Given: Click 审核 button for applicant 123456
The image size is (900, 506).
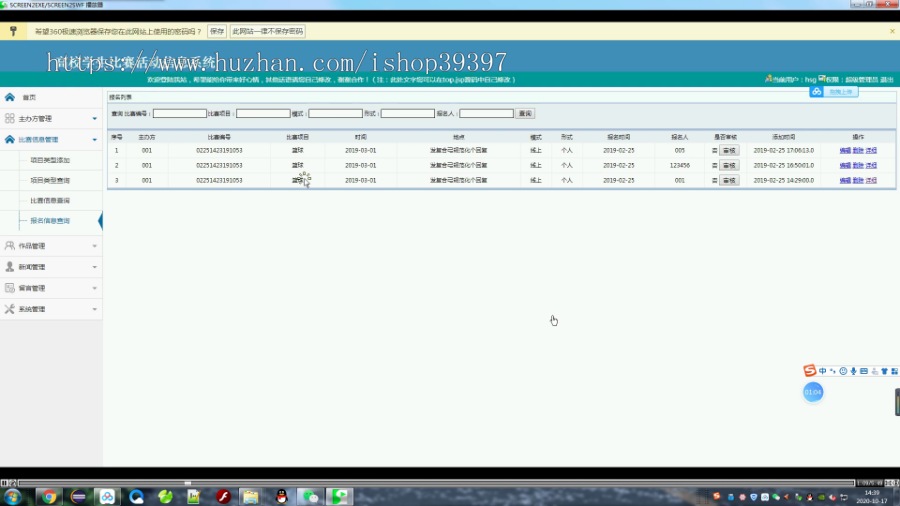Looking at the screenshot, I should [729, 165].
